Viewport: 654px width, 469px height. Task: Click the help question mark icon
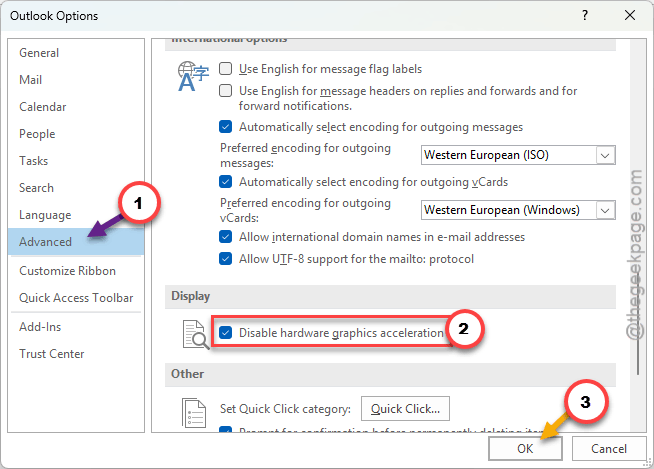[x=585, y=15]
